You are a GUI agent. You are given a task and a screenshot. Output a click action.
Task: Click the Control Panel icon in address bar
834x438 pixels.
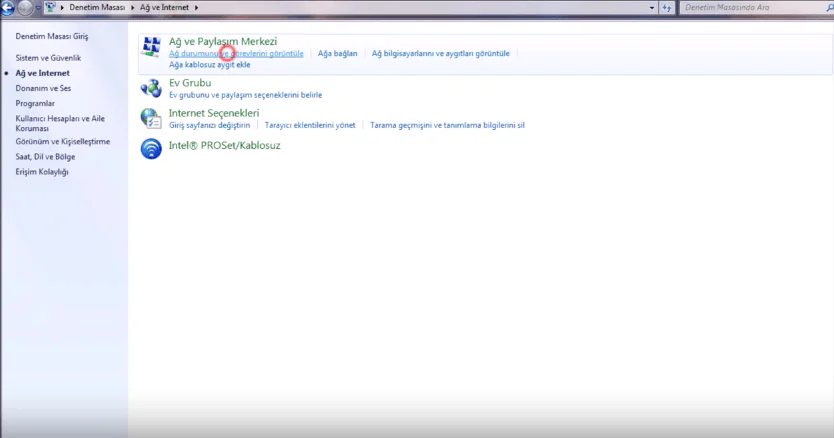pyautogui.click(x=50, y=8)
